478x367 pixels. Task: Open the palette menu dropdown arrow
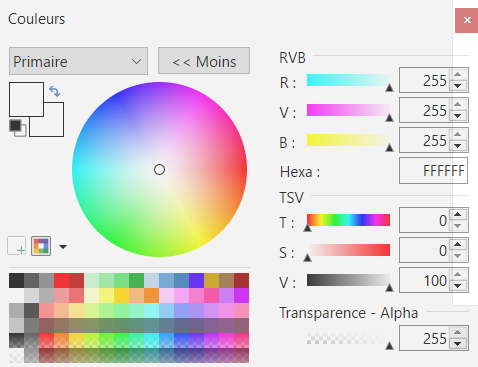pos(63,247)
